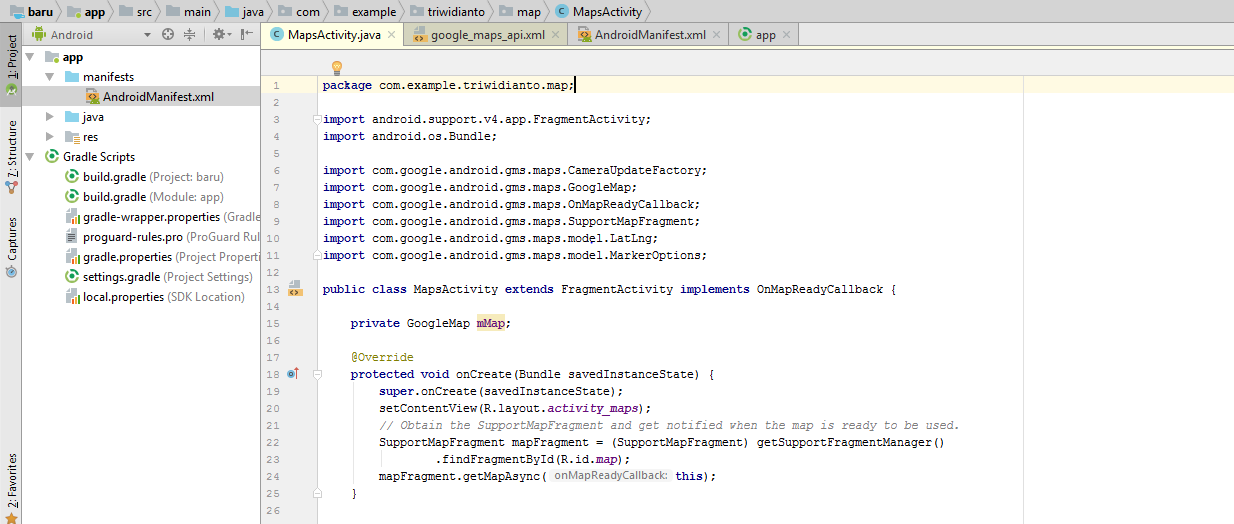Fold the onCreate method at line 18

(317, 374)
